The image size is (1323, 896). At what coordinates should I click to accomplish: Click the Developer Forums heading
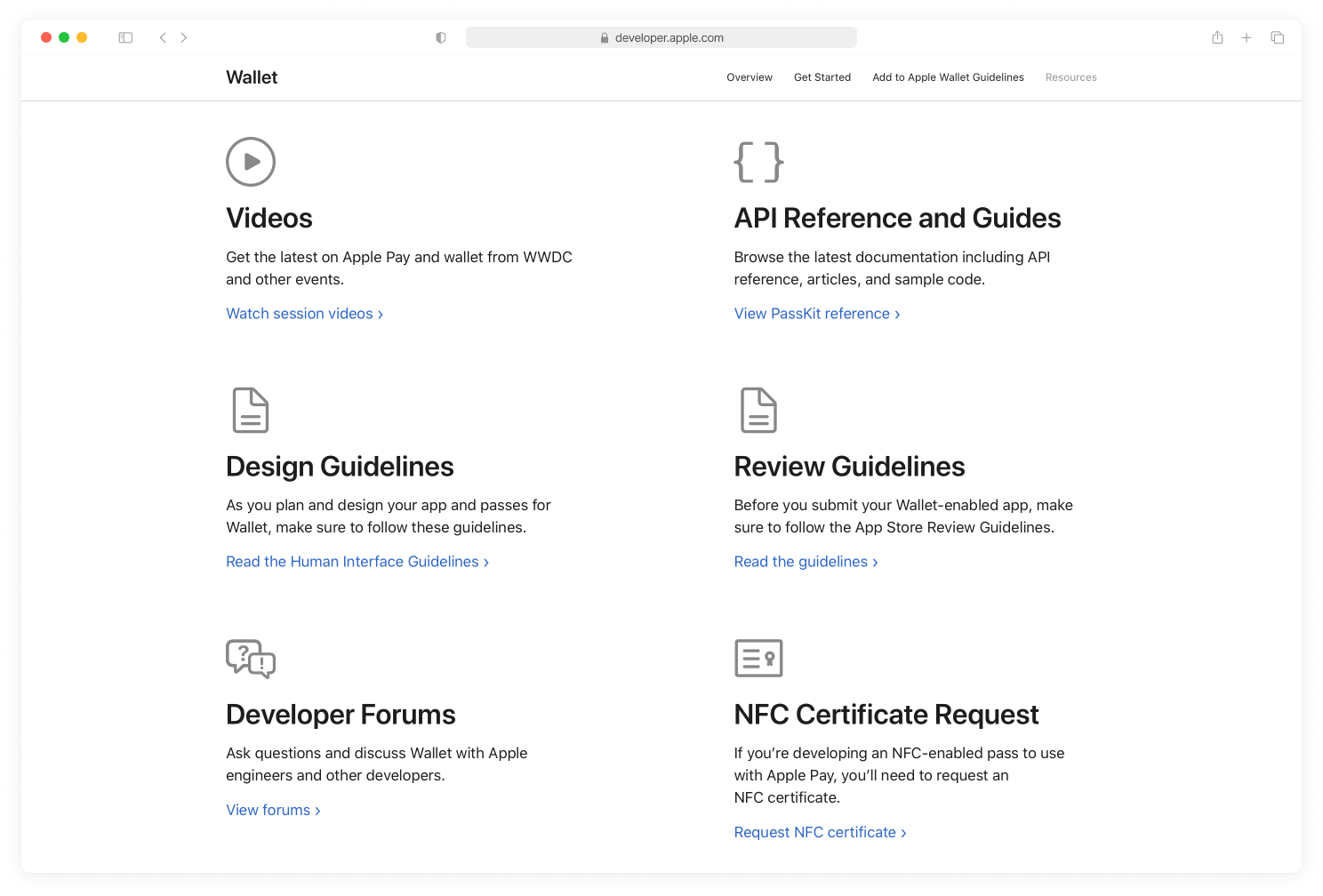(341, 715)
